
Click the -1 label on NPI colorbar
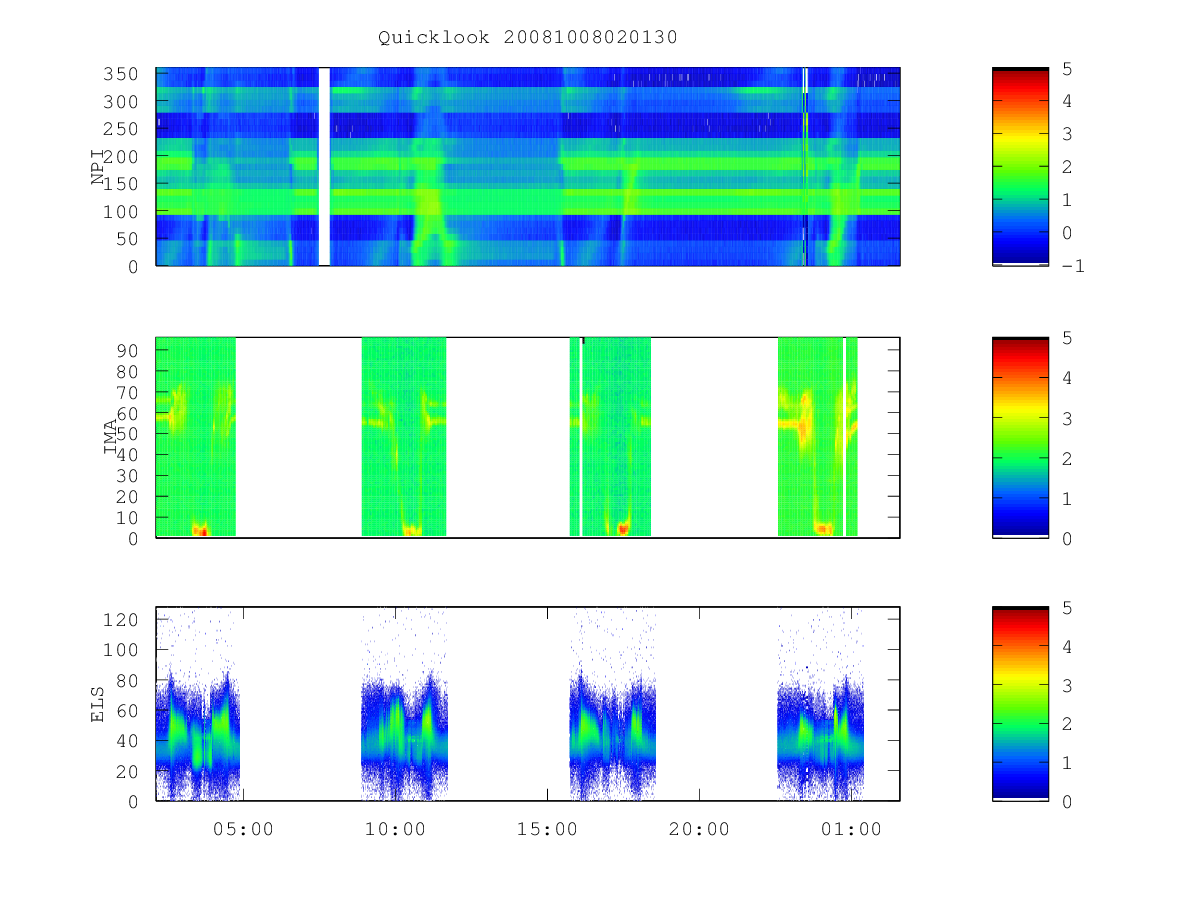[1075, 266]
